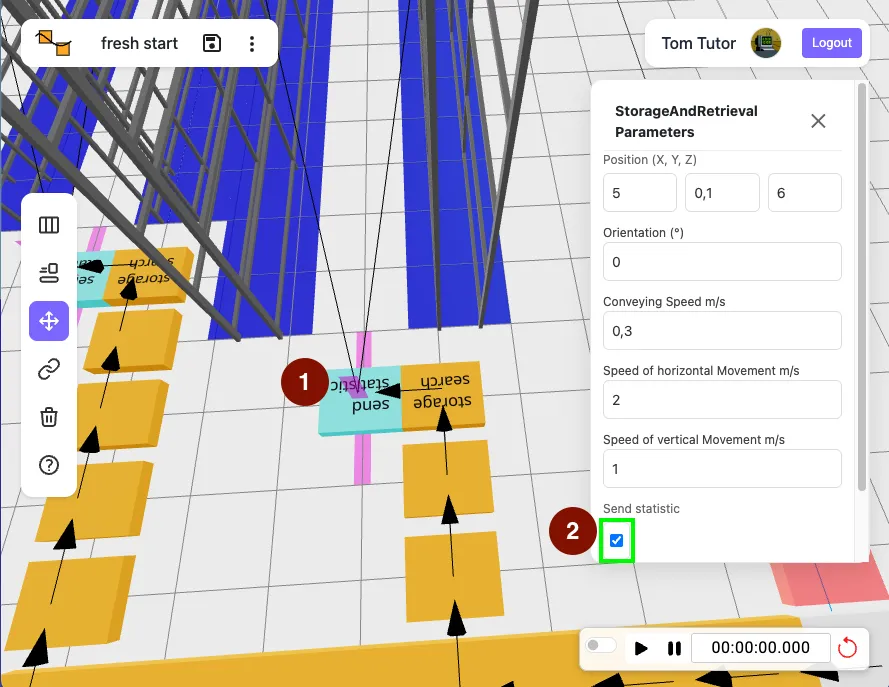Open the three-dot more options menu
The width and height of the screenshot is (889, 687).
(x=252, y=43)
